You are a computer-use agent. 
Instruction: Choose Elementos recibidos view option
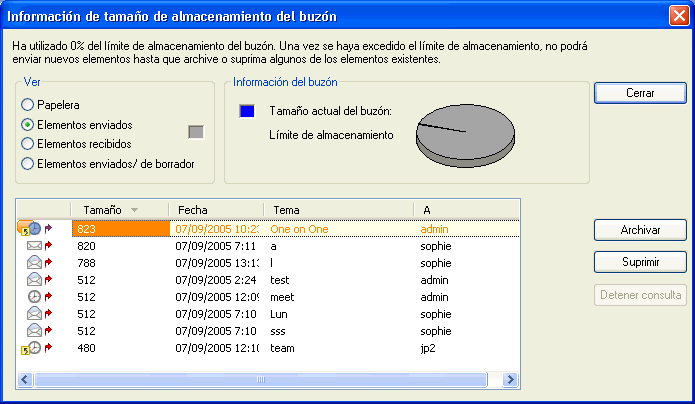tap(27, 144)
